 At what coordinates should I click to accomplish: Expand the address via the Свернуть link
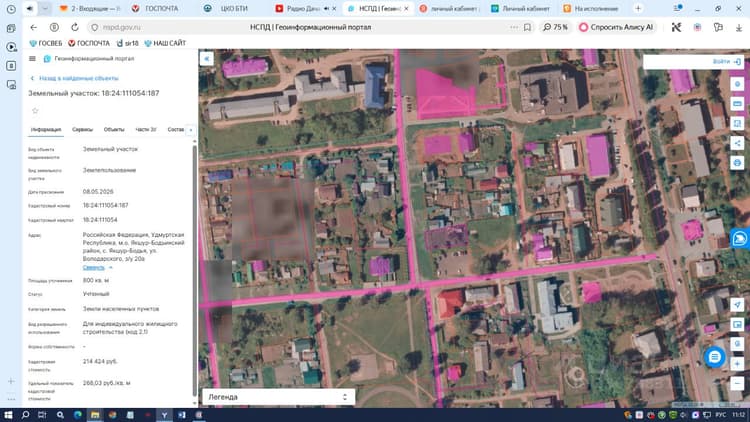pos(93,267)
